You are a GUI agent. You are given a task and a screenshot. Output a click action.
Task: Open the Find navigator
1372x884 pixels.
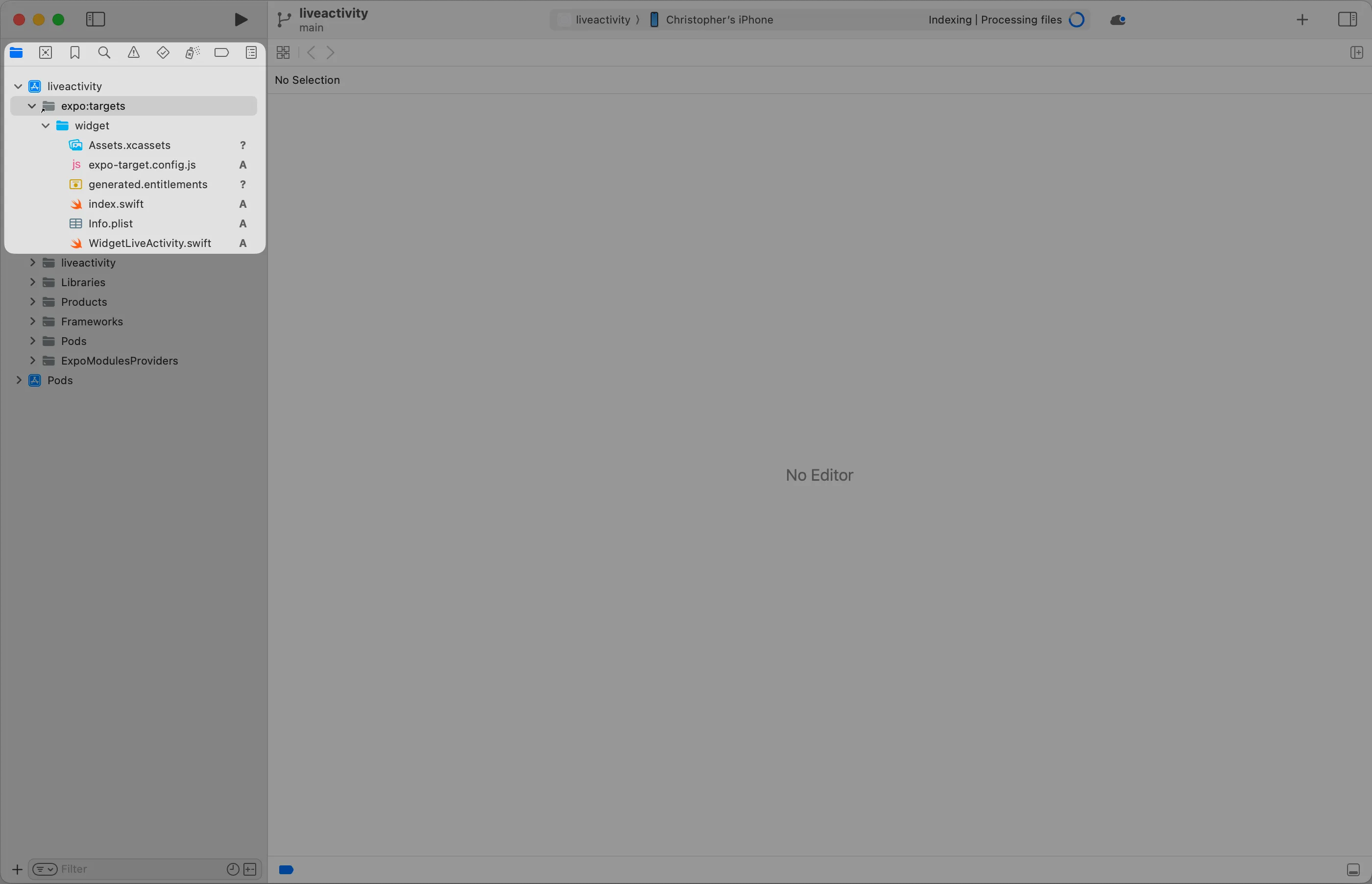[104, 52]
